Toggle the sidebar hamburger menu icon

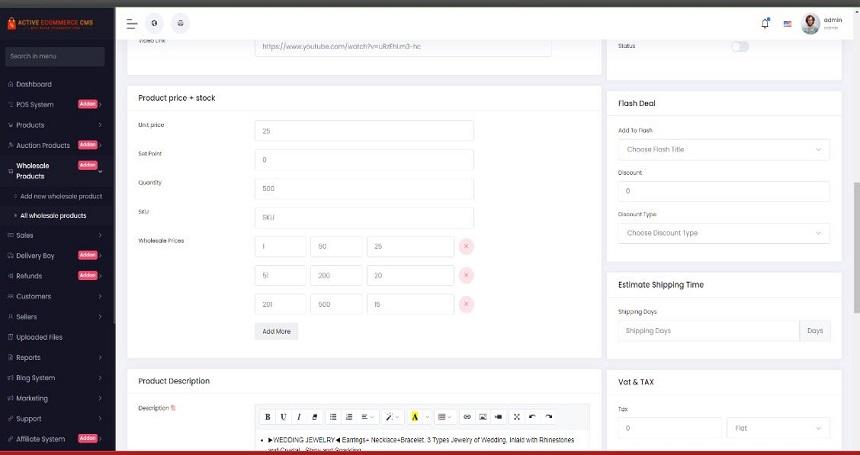132,24
